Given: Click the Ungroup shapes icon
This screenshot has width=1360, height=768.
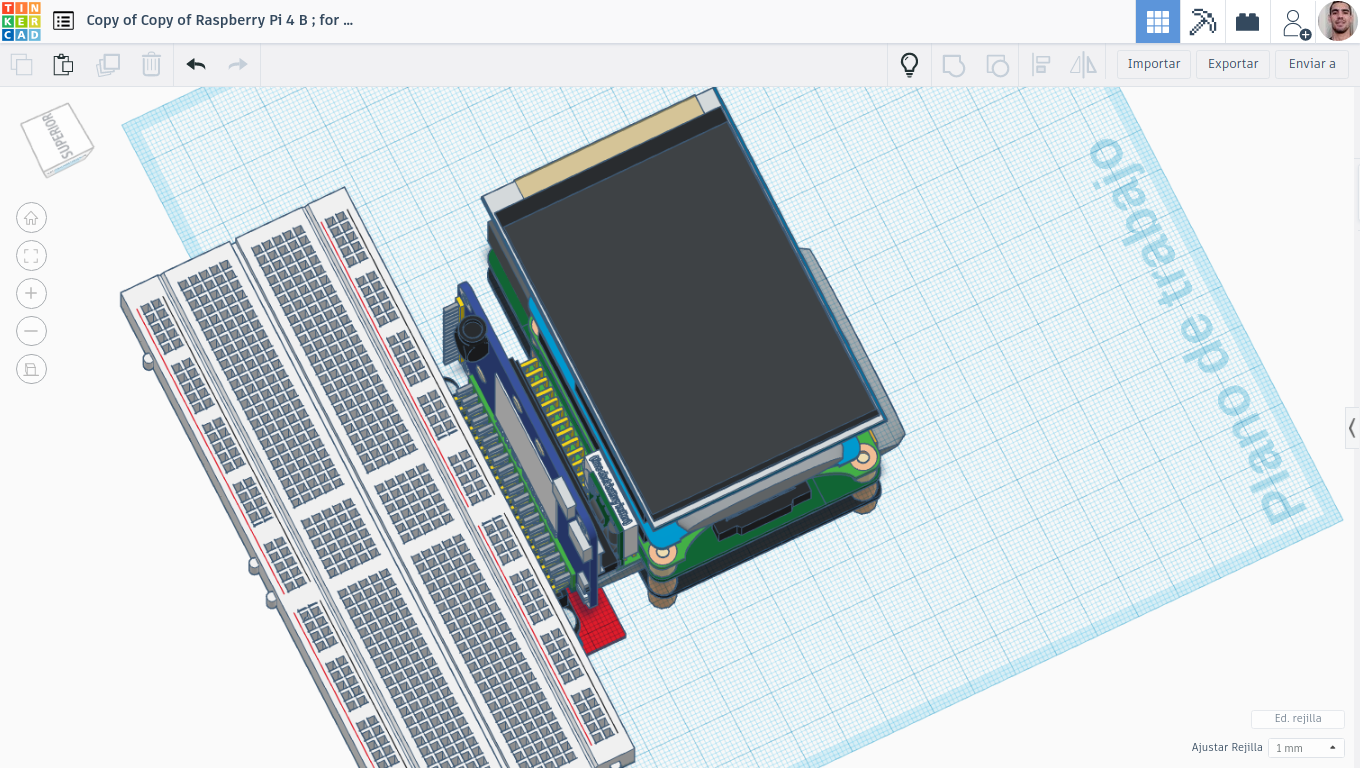Looking at the screenshot, I should click(997, 65).
